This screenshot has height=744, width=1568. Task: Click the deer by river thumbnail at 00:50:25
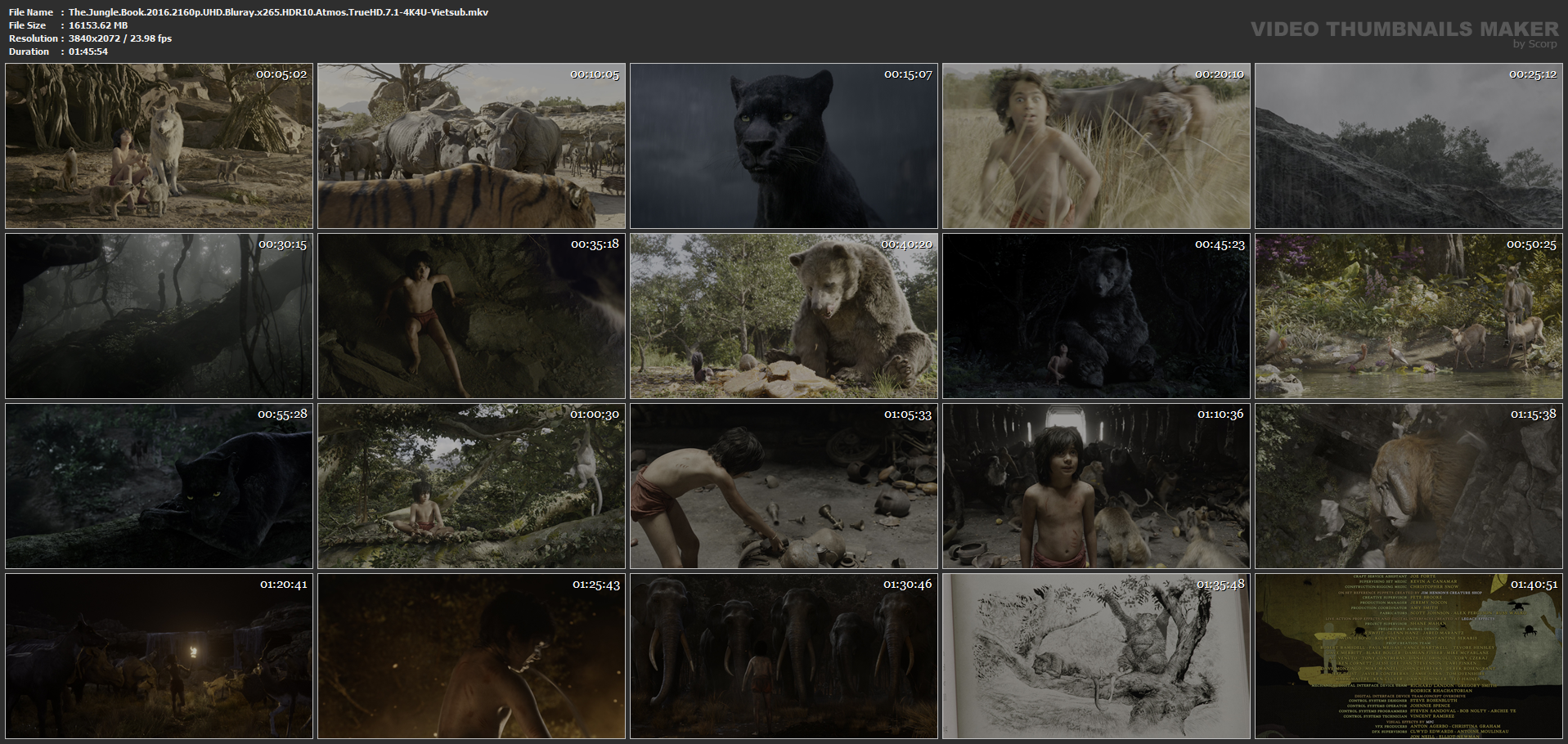tap(1409, 316)
